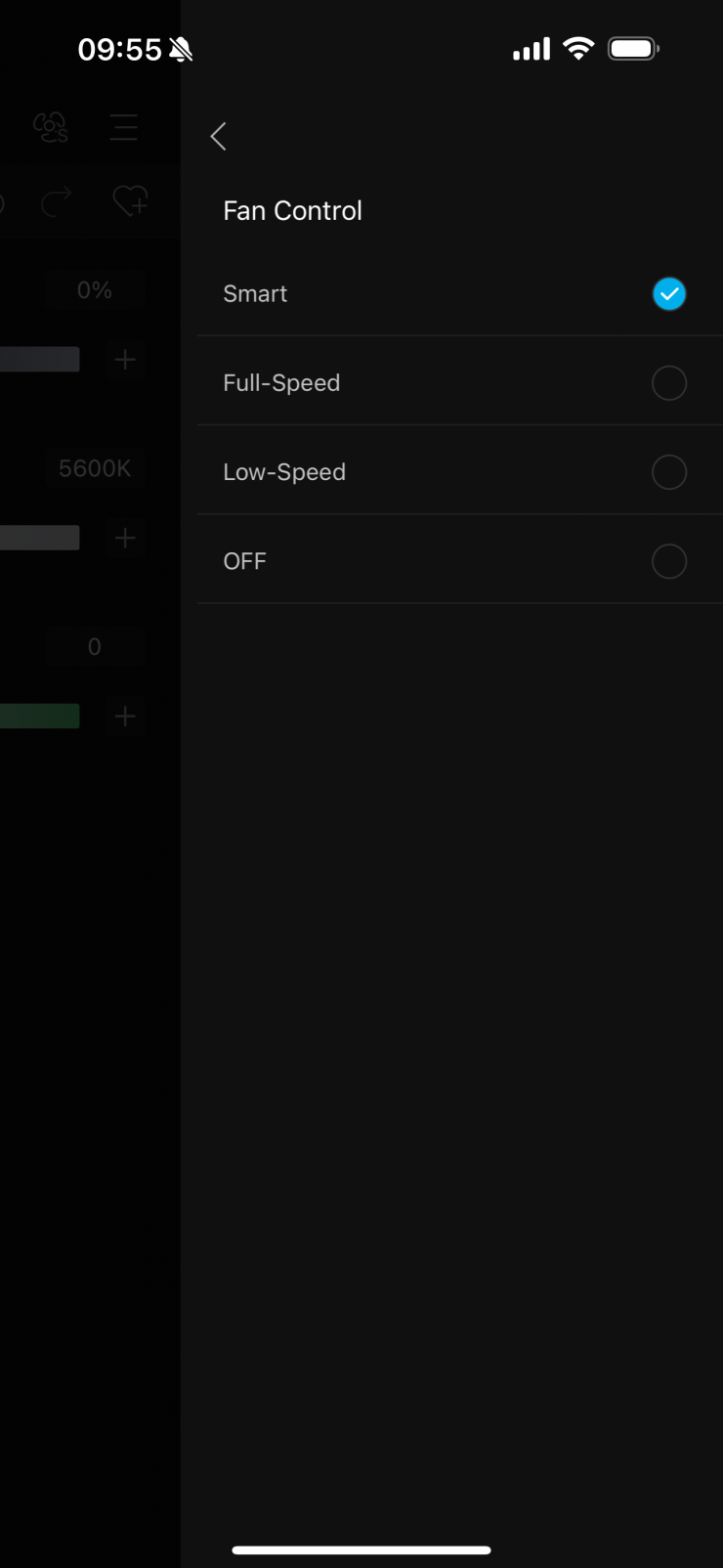Select the Full-Speed radio button
This screenshot has width=723, height=1568.
click(669, 383)
